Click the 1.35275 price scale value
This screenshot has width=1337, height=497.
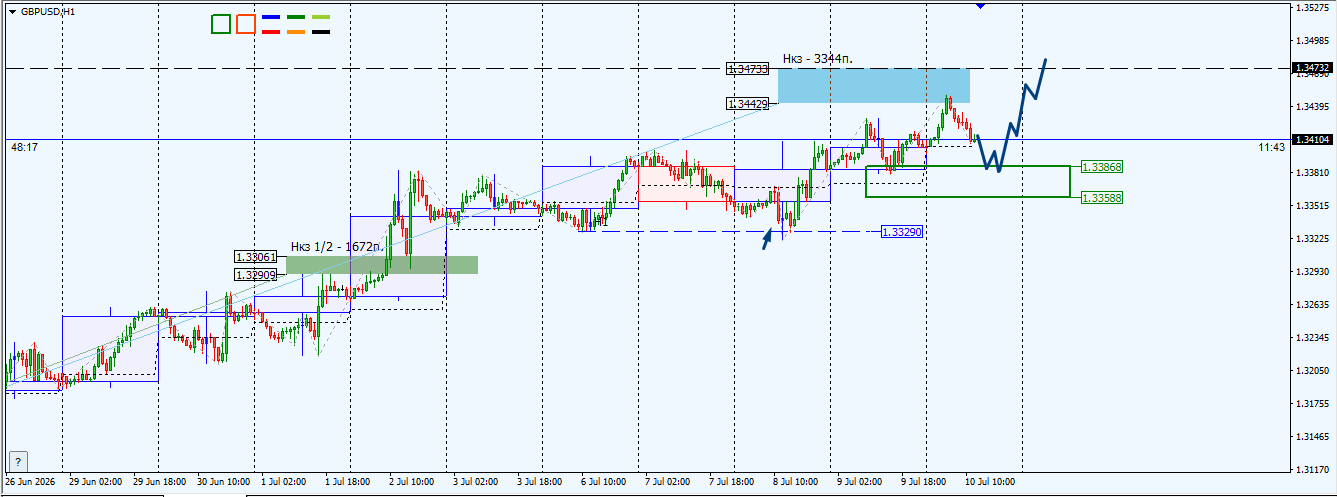tap(1312, 8)
